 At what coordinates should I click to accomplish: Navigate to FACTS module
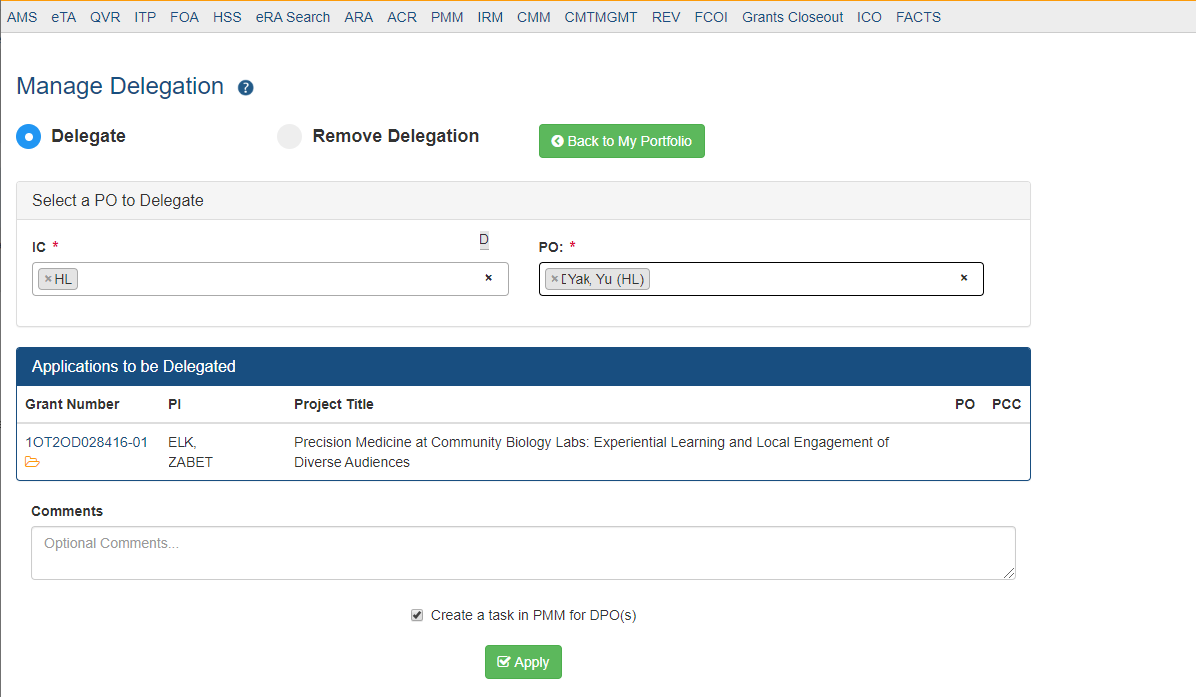pos(918,17)
